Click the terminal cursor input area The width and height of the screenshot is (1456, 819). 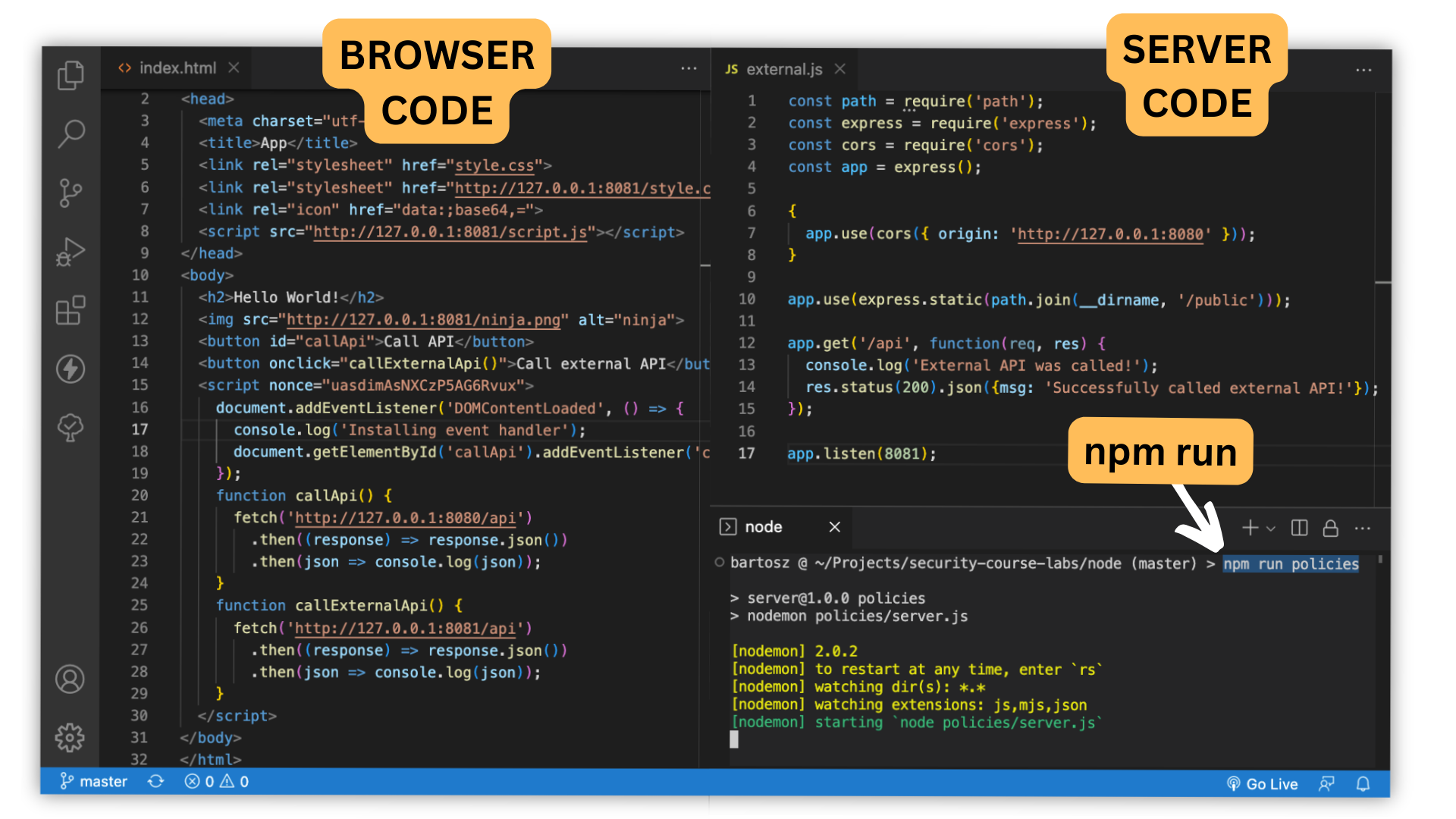tap(734, 739)
